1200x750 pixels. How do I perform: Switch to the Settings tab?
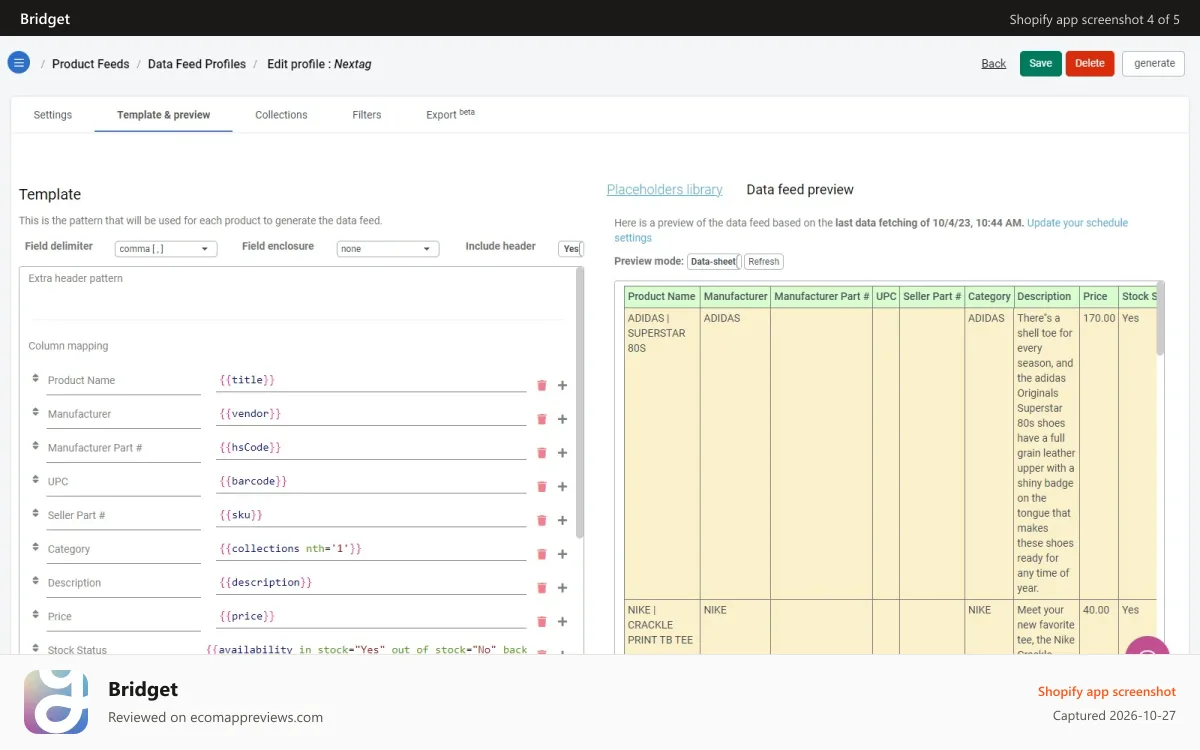click(53, 115)
